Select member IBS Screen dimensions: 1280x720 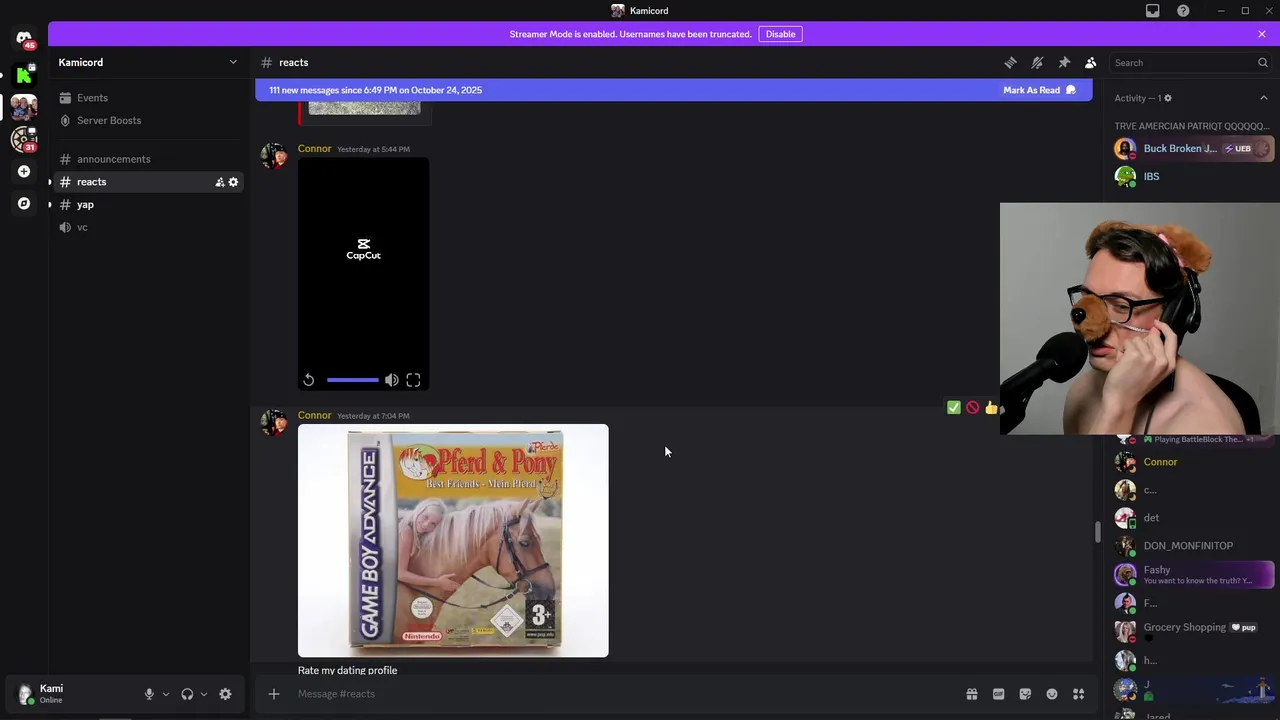pyautogui.click(x=1194, y=176)
